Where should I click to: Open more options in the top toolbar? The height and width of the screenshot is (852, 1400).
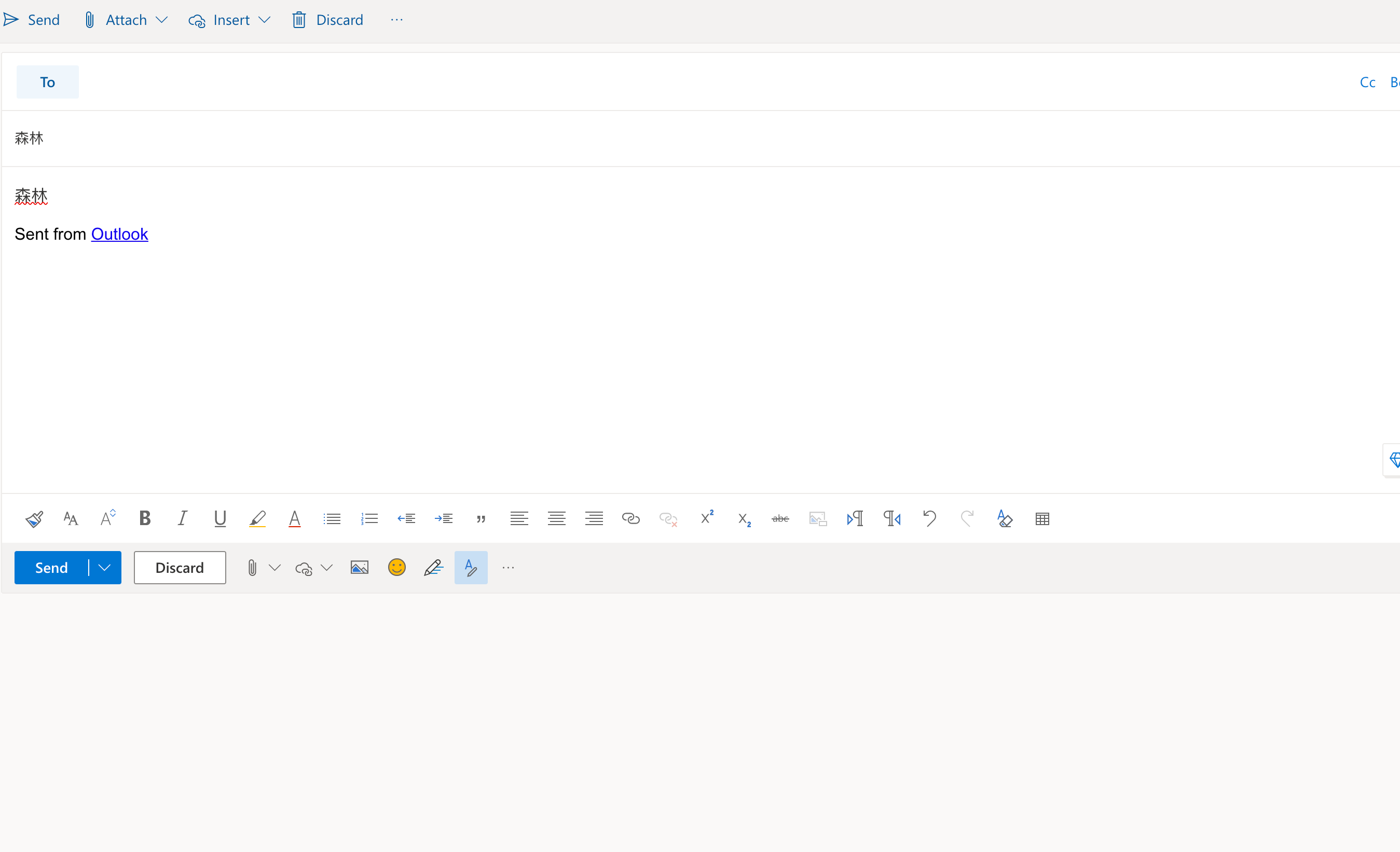396,19
